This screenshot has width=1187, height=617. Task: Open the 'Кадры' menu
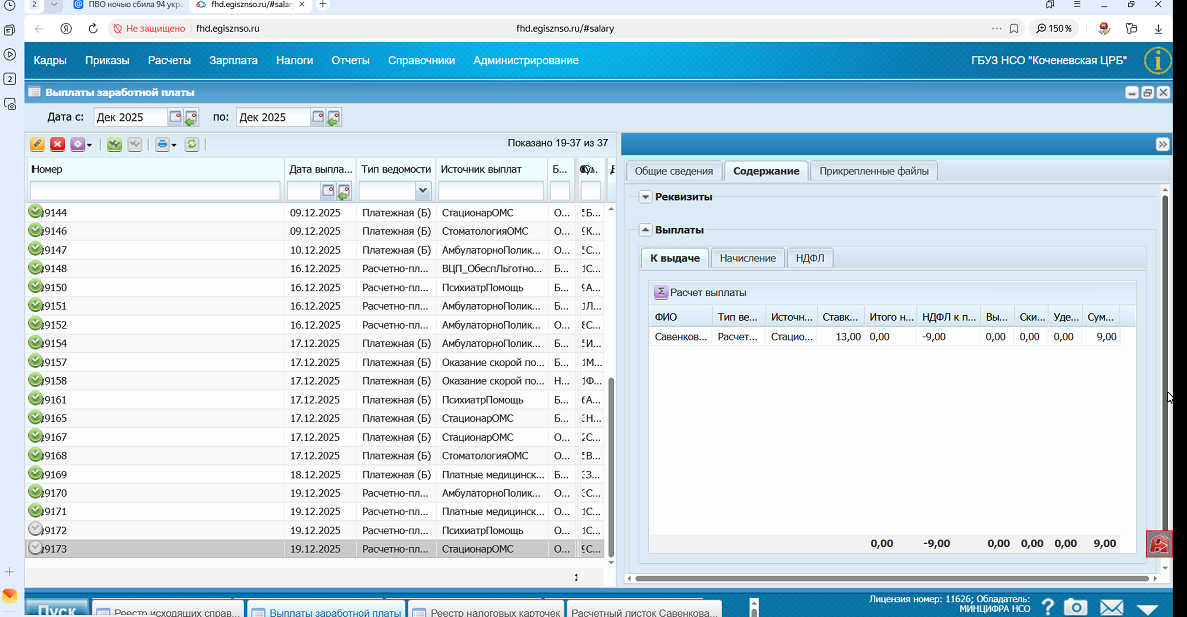(x=50, y=61)
